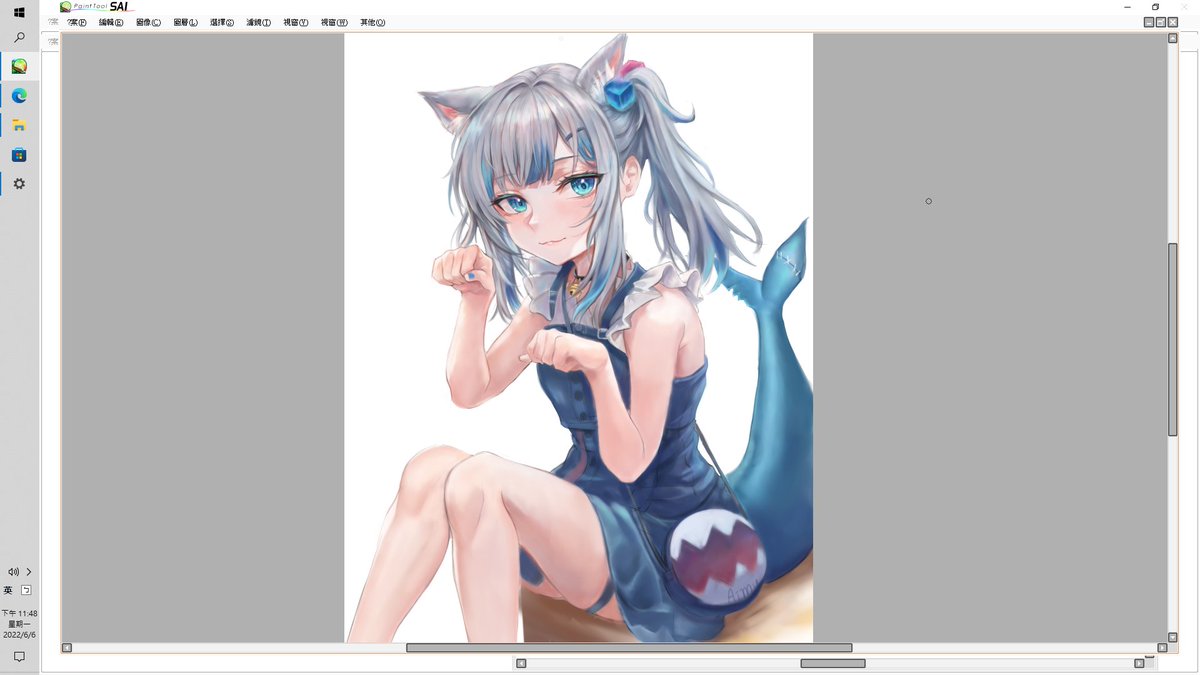The height and width of the screenshot is (675, 1200).
Task: Open File Explorer from the taskbar
Action: (19, 125)
